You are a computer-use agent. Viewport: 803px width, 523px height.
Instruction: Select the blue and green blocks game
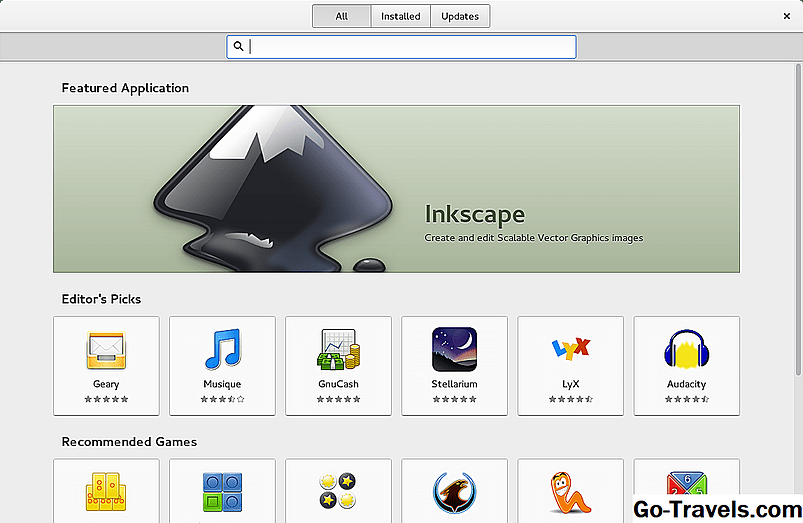[222, 493]
